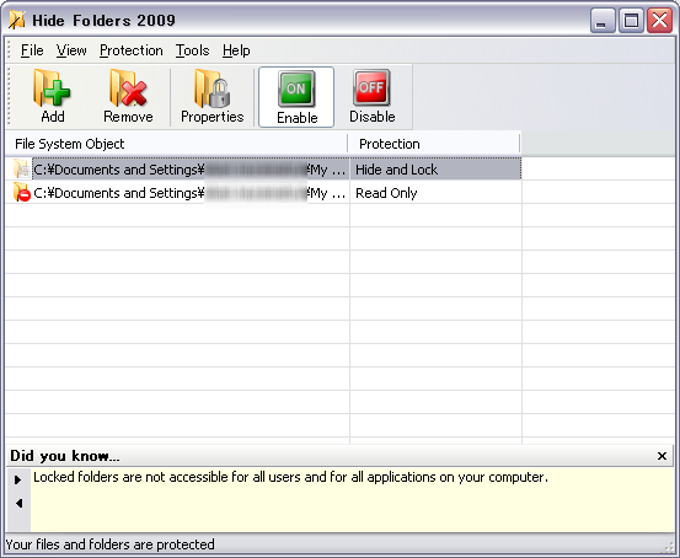Turn protection off with the Disable button
The image size is (680, 558).
pyautogui.click(x=372, y=96)
